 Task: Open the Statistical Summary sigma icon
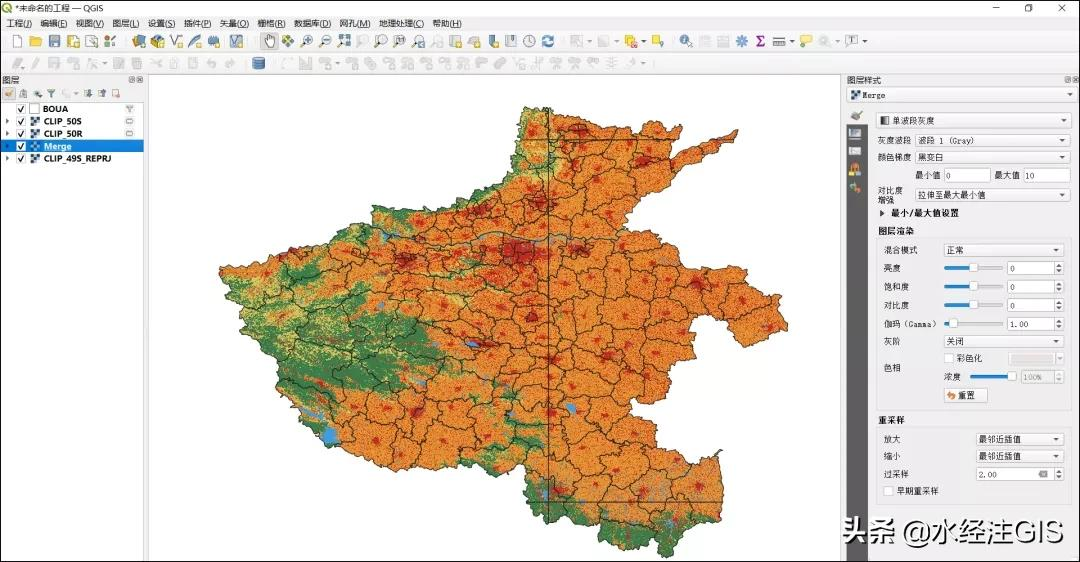(x=760, y=41)
